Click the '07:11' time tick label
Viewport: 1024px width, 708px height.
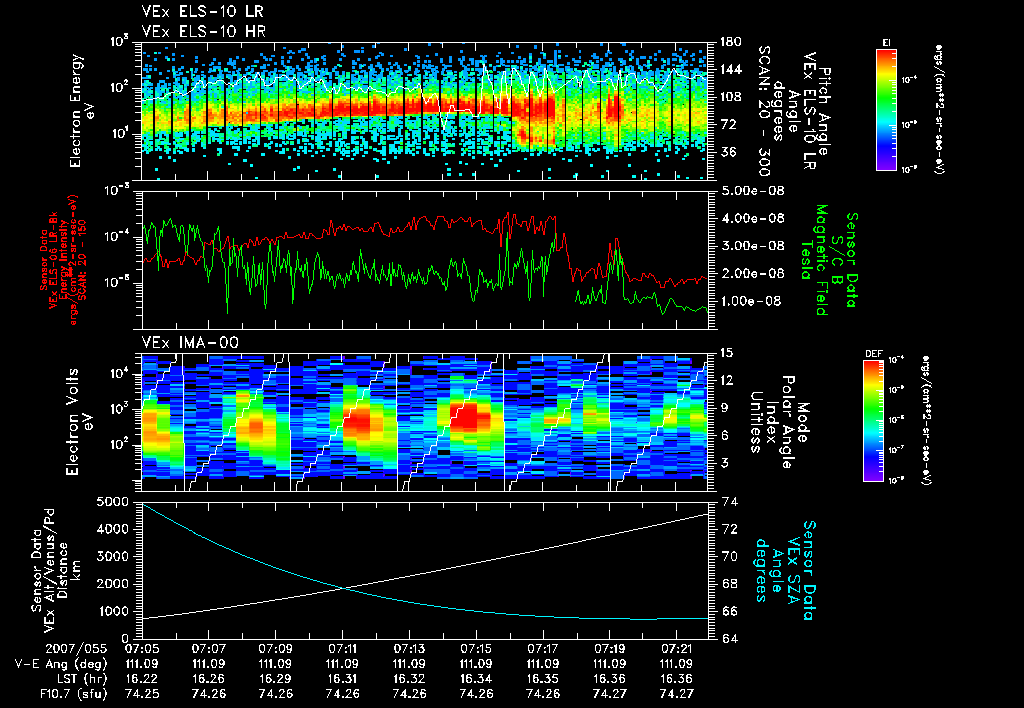click(x=342, y=649)
